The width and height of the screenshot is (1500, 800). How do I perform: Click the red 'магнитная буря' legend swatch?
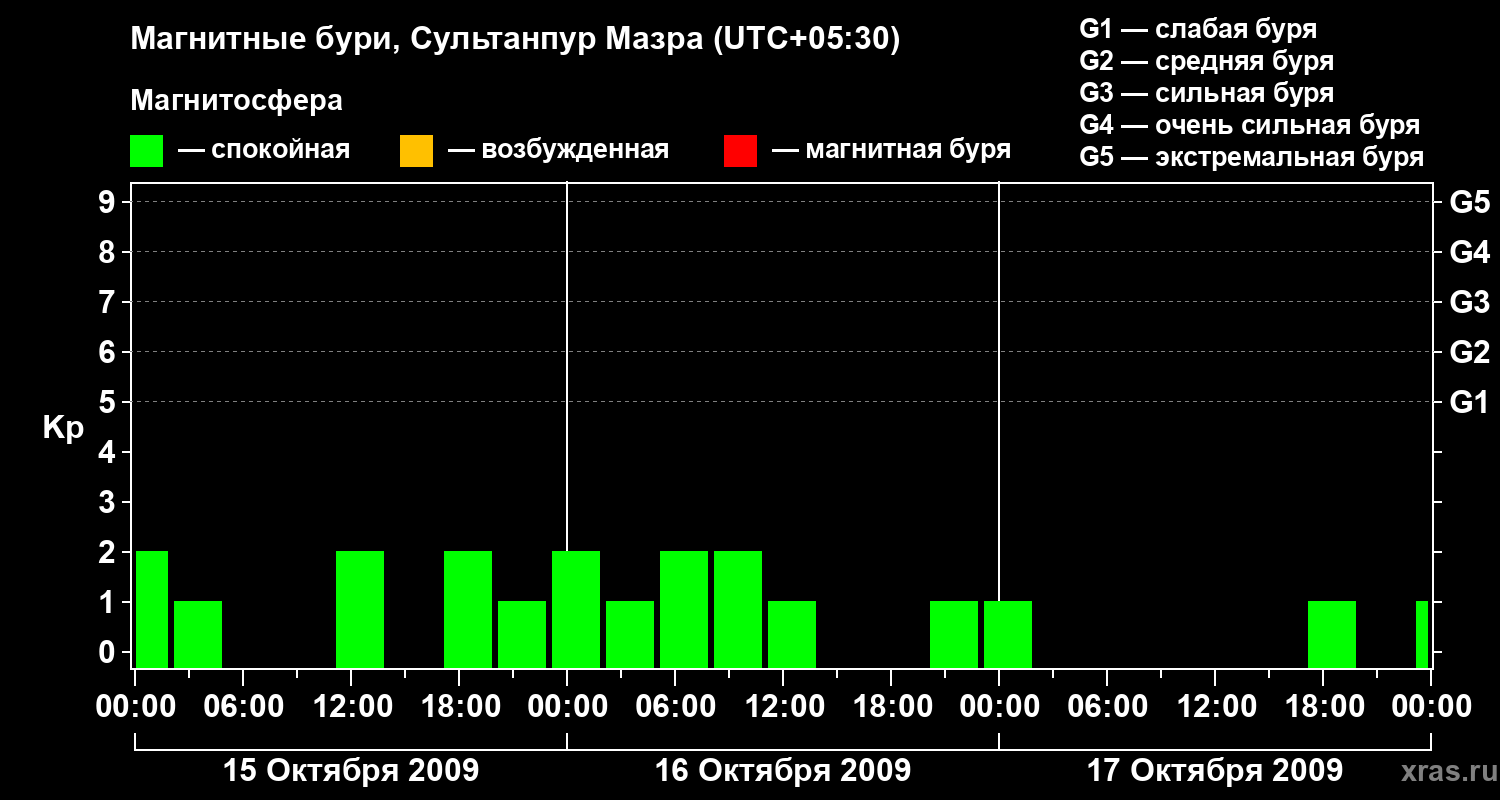(740, 151)
